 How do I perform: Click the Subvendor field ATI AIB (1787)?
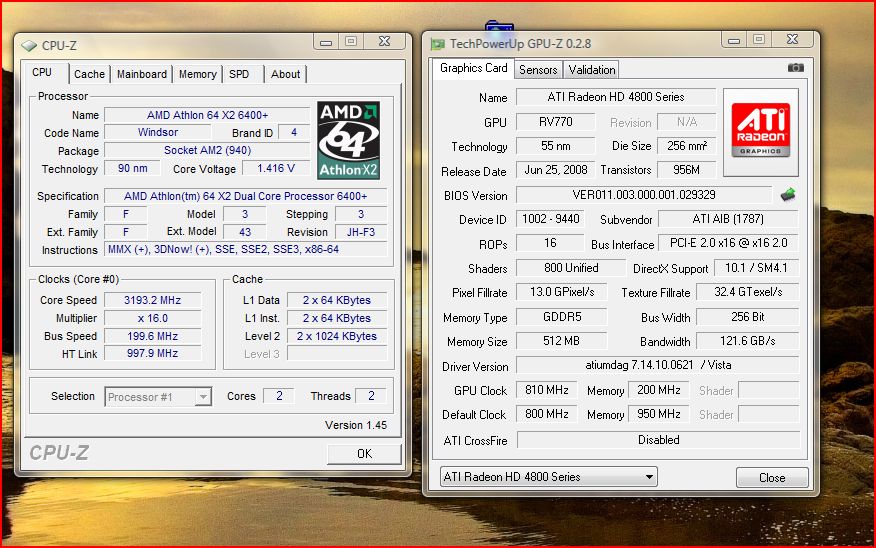(728, 218)
